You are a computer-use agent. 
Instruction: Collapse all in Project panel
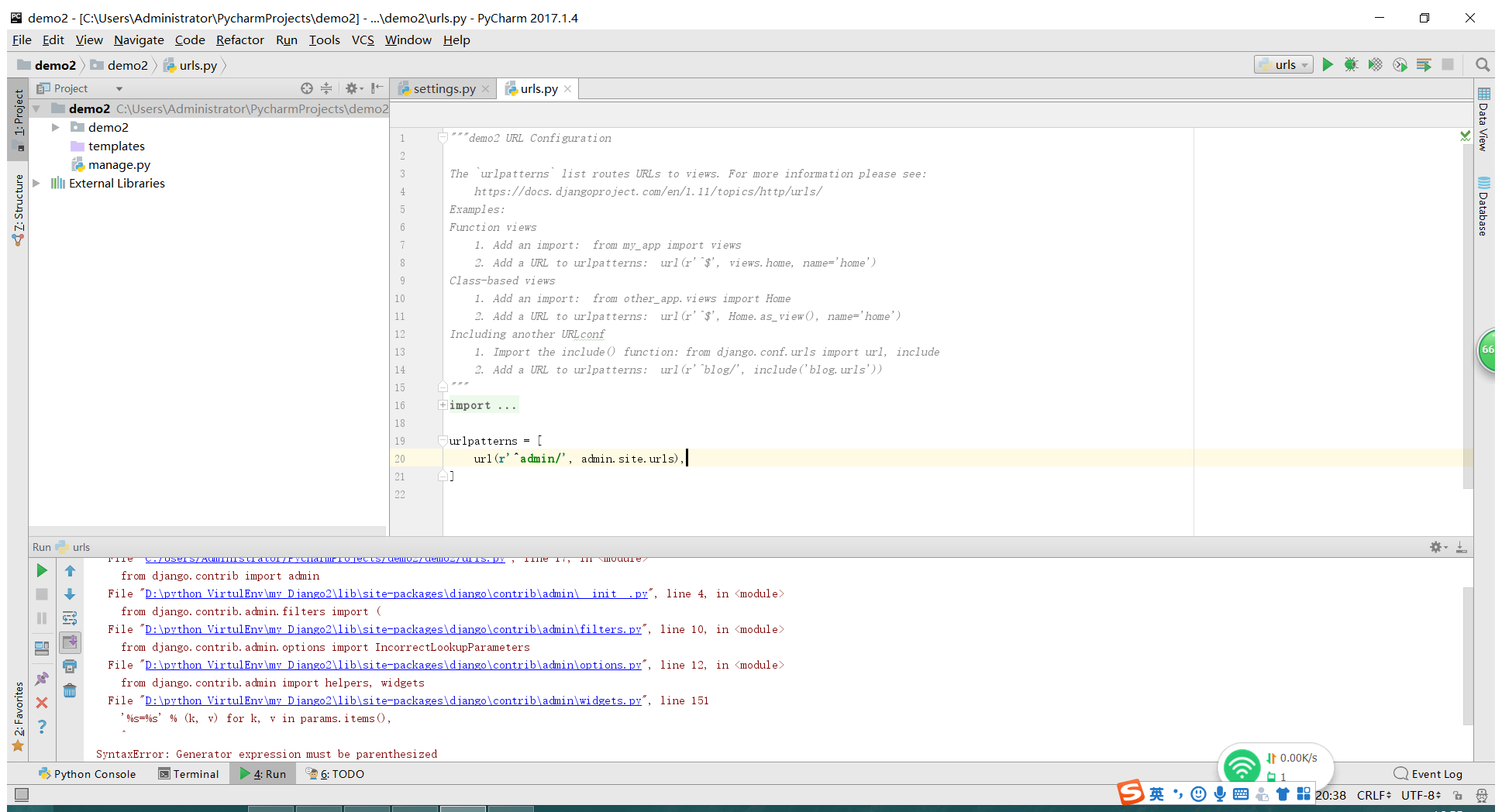pyautogui.click(x=326, y=88)
